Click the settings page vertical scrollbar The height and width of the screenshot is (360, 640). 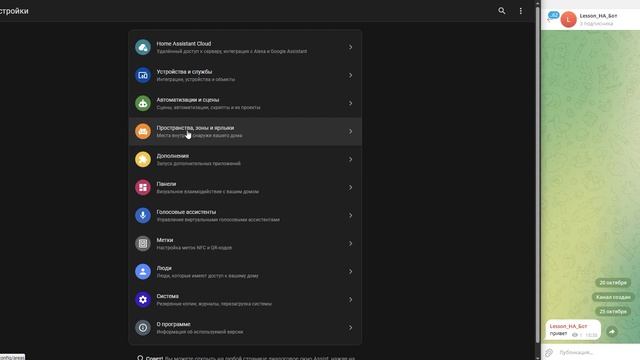pos(538,174)
